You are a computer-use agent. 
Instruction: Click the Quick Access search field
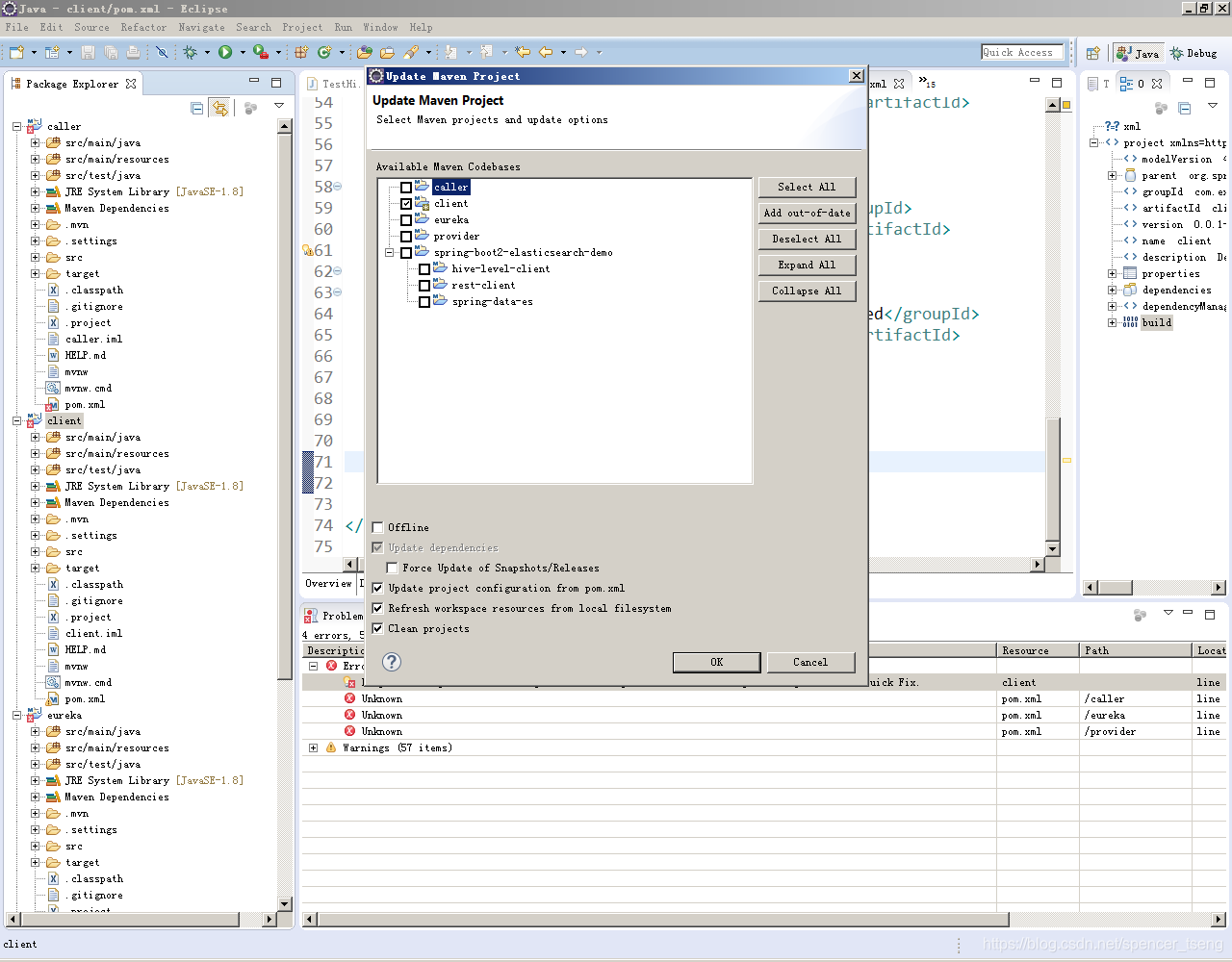(1022, 52)
